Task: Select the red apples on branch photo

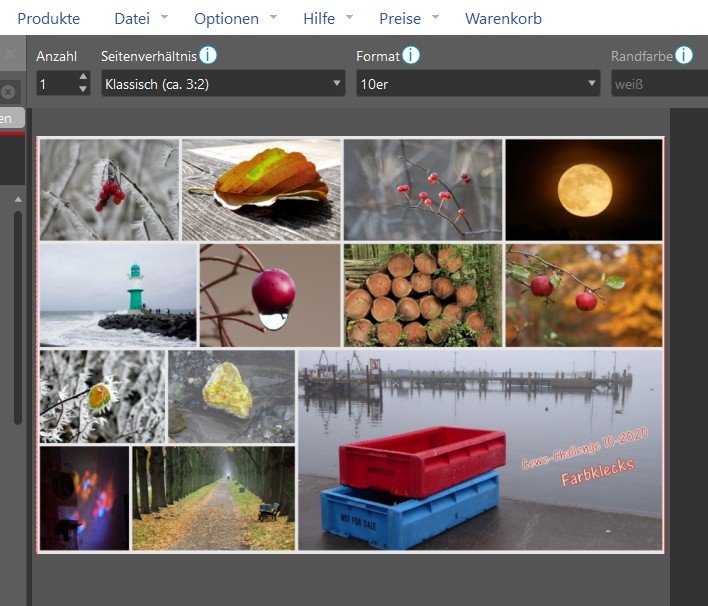Action: [584, 295]
